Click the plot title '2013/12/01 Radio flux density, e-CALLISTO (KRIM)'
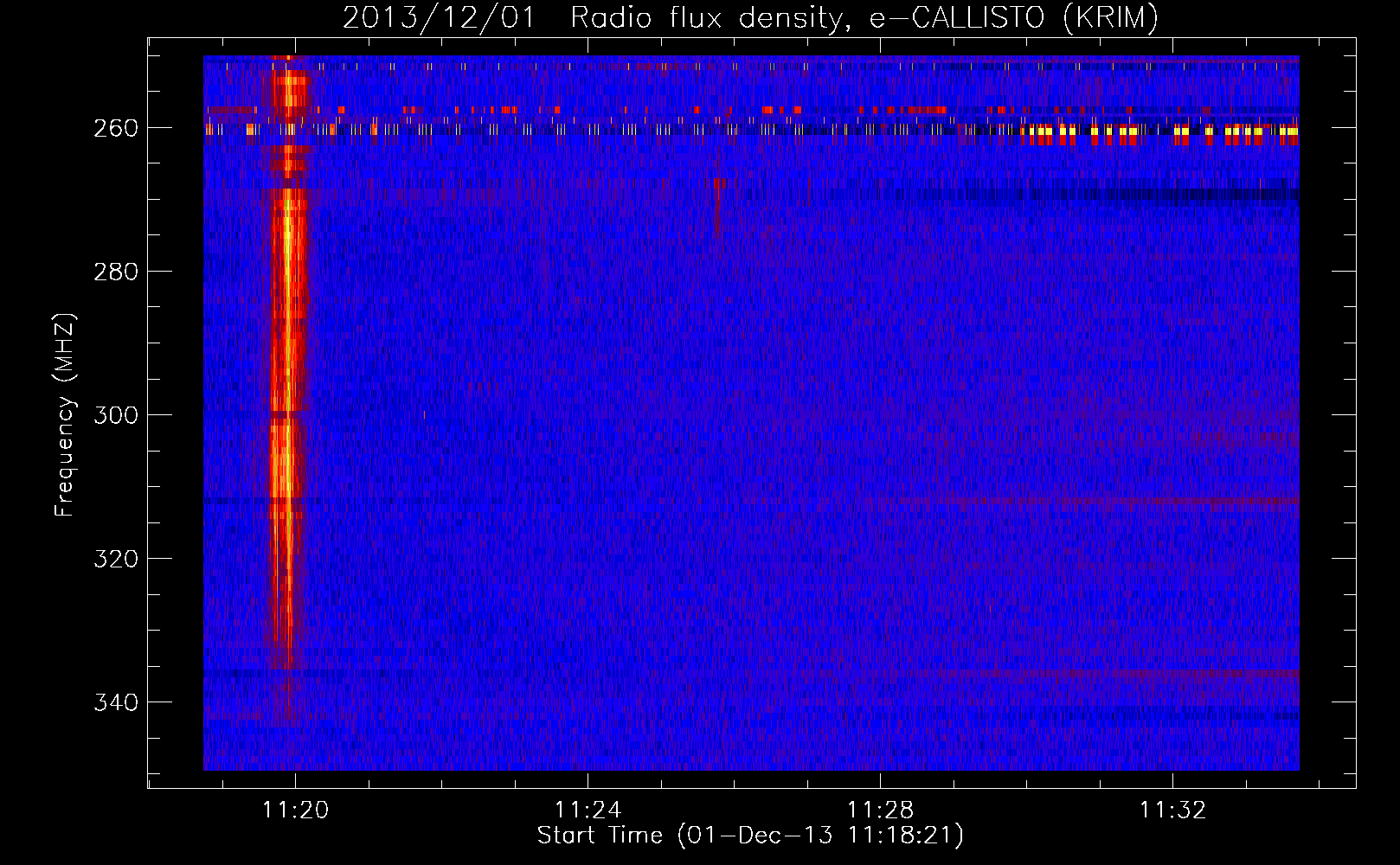The width and height of the screenshot is (1400, 865). coord(750,17)
